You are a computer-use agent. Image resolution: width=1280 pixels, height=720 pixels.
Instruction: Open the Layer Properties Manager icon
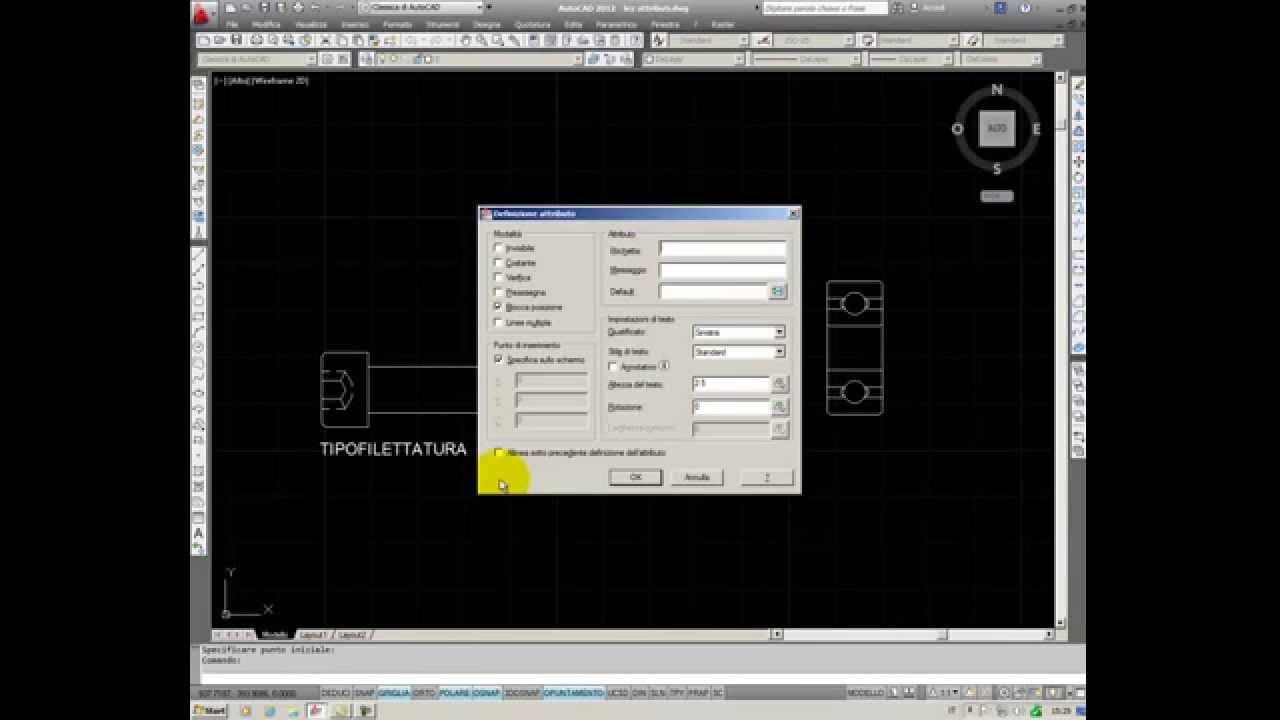tap(366, 60)
